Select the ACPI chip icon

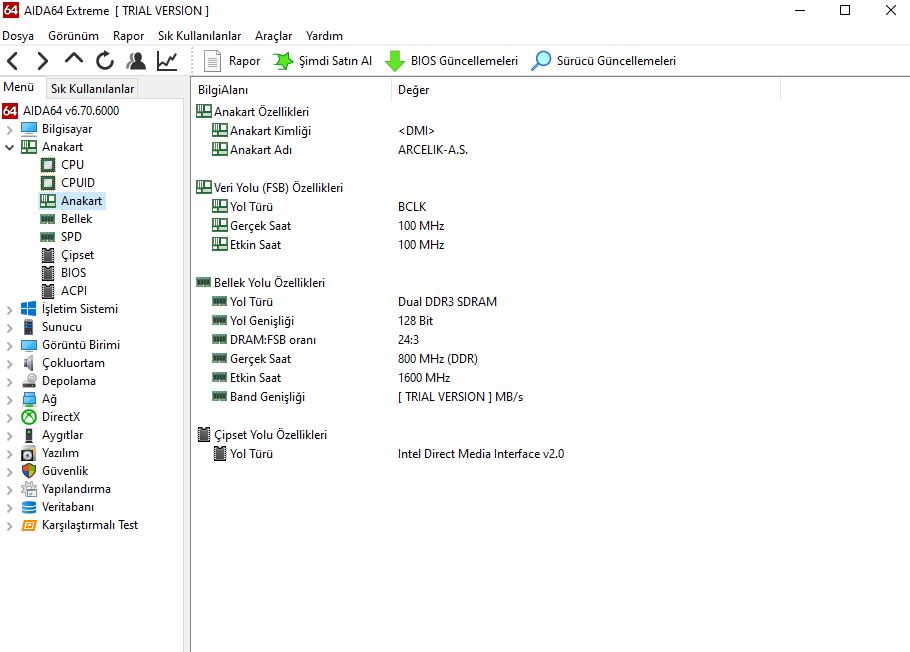point(49,291)
